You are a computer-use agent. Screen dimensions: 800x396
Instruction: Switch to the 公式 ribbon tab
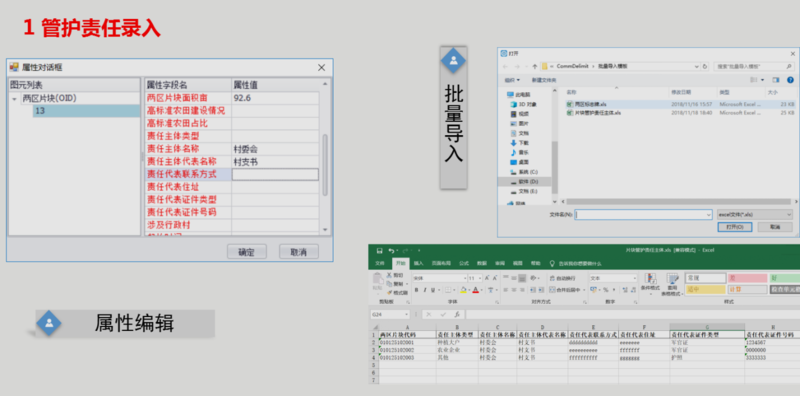464,263
